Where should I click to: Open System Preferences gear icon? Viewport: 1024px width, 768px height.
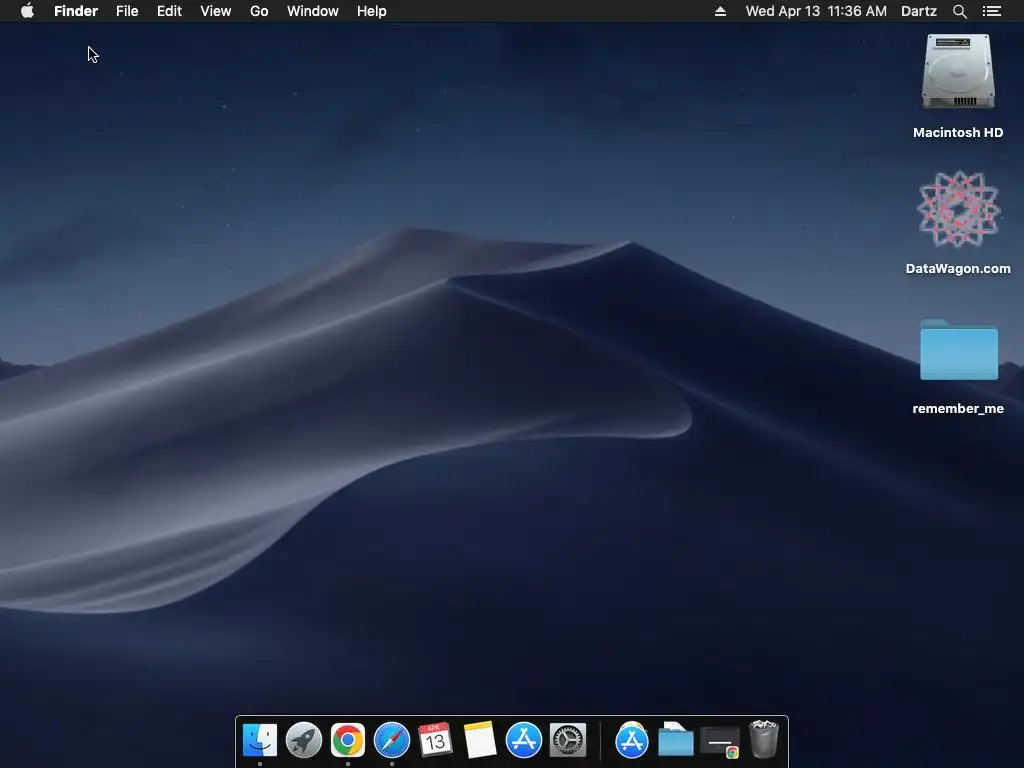click(x=568, y=740)
